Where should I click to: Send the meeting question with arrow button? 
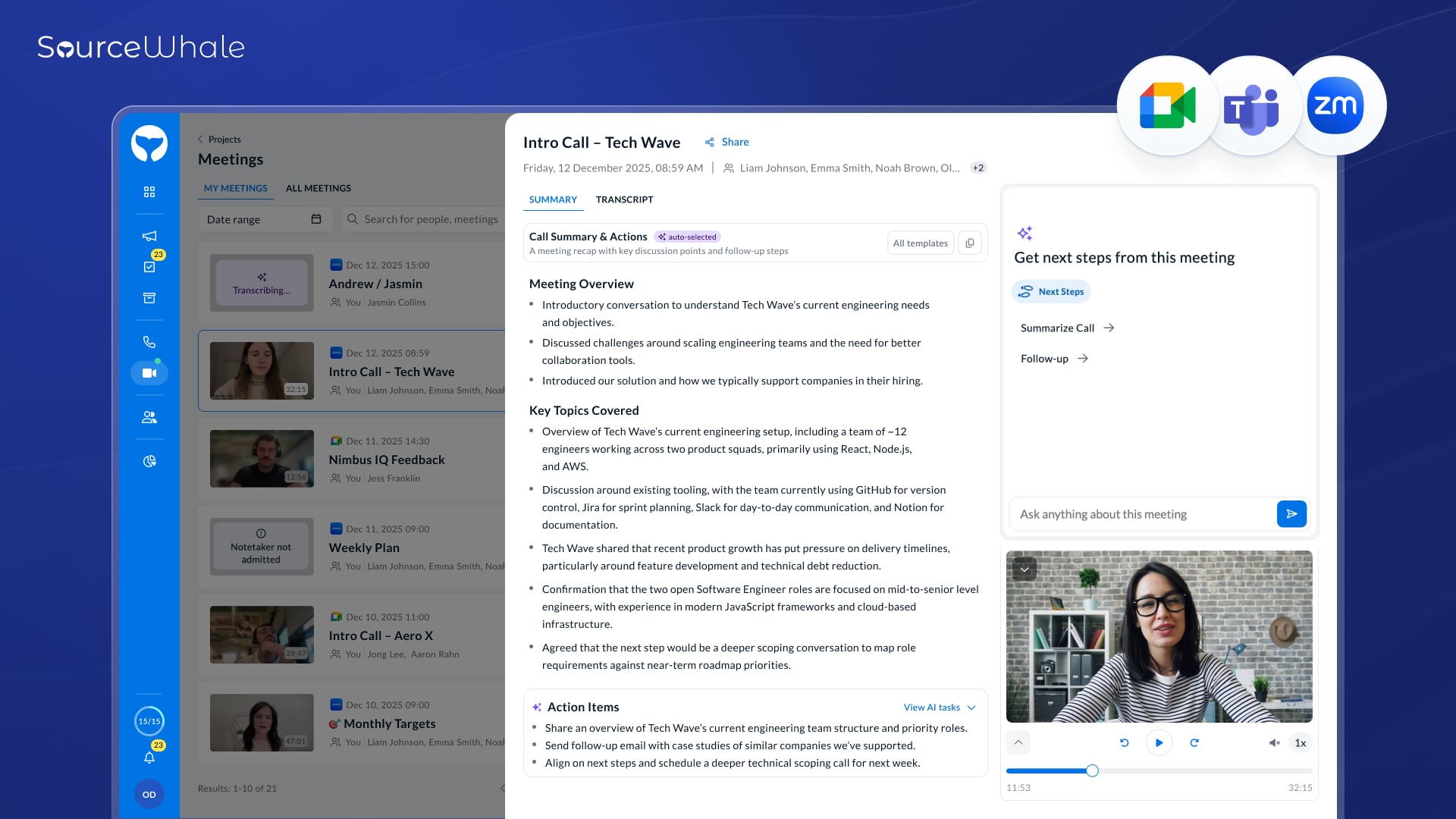click(1291, 514)
